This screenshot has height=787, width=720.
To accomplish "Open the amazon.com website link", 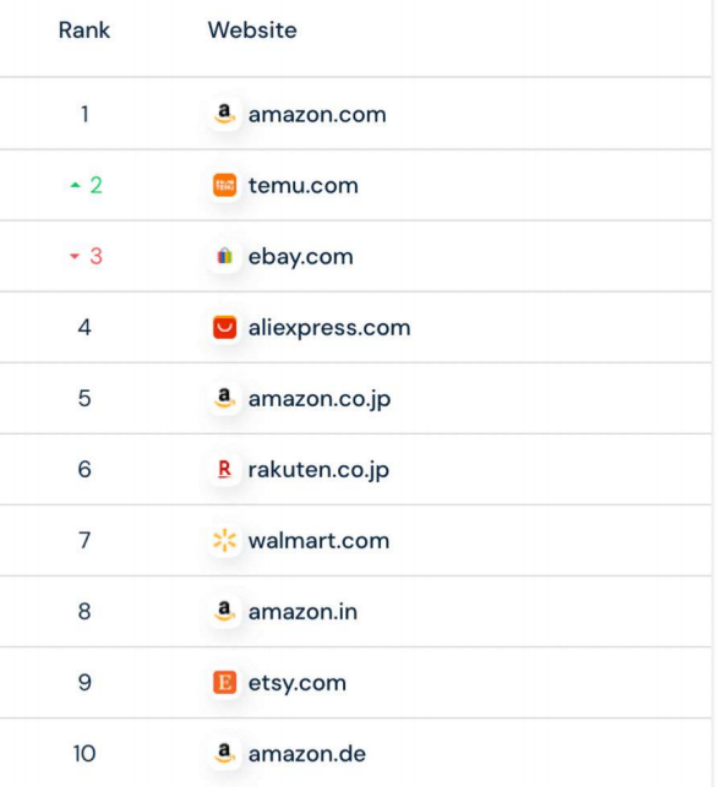I will coord(317,114).
